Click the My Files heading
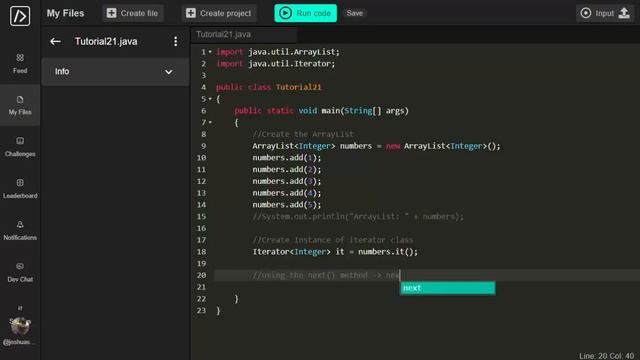The image size is (640, 360). 65,13
